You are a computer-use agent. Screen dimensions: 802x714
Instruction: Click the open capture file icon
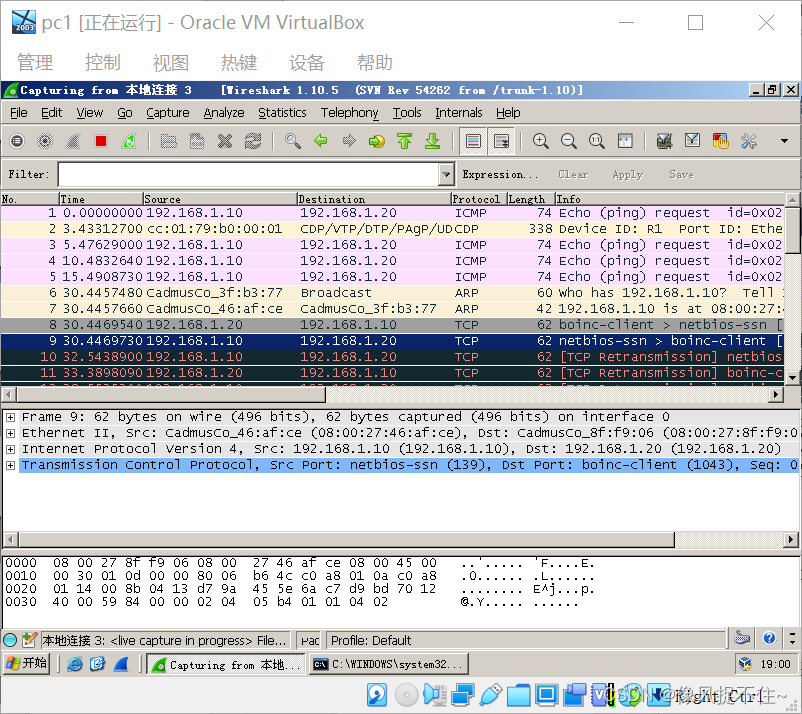169,141
